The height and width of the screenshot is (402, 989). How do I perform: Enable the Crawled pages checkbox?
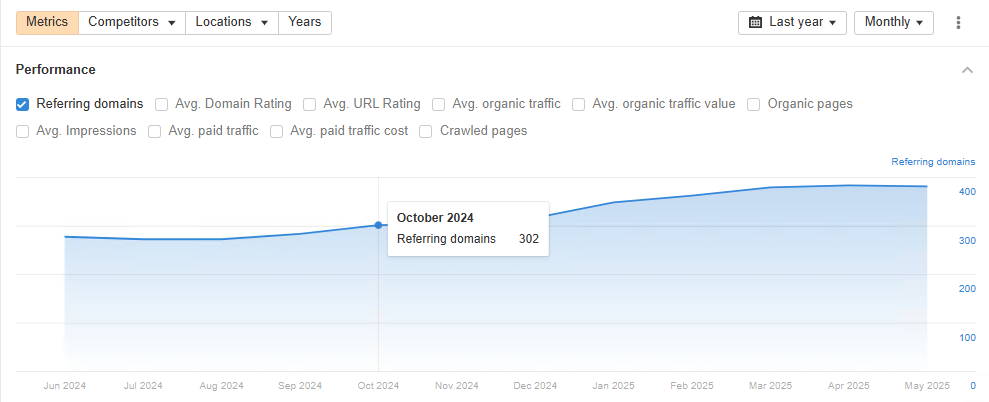click(426, 131)
